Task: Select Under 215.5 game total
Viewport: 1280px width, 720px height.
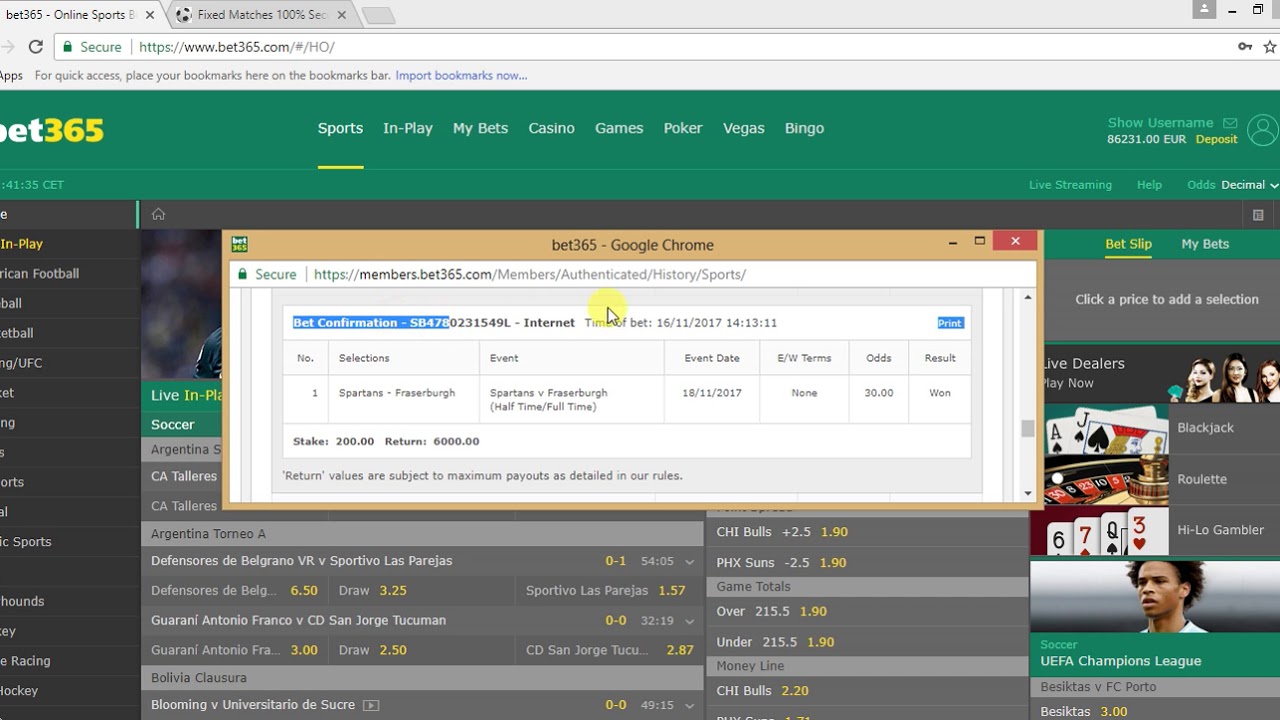Action: click(867, 642)
